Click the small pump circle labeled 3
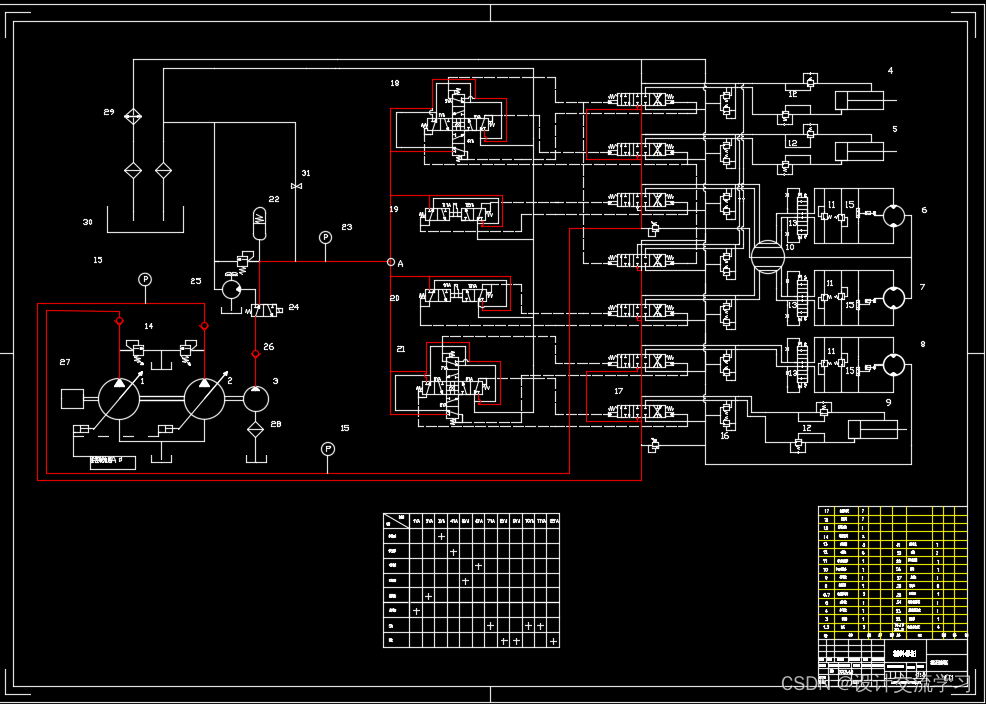Screen dimensions: 986x704 click(x=255, y=399)
